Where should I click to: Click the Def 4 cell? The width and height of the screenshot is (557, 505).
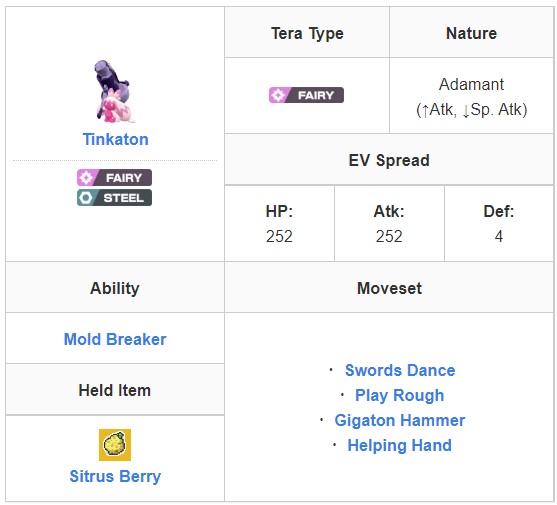tap(499, 224)
